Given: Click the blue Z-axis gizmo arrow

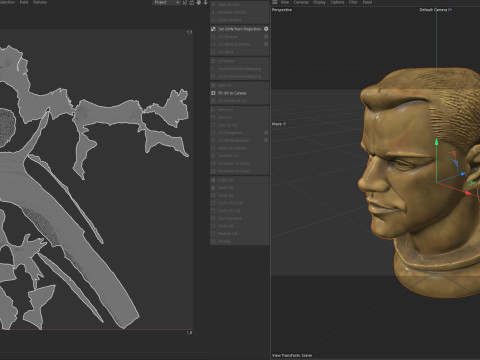Looking at the screenshot, I should pyautogui.click(x=462, y=174).
